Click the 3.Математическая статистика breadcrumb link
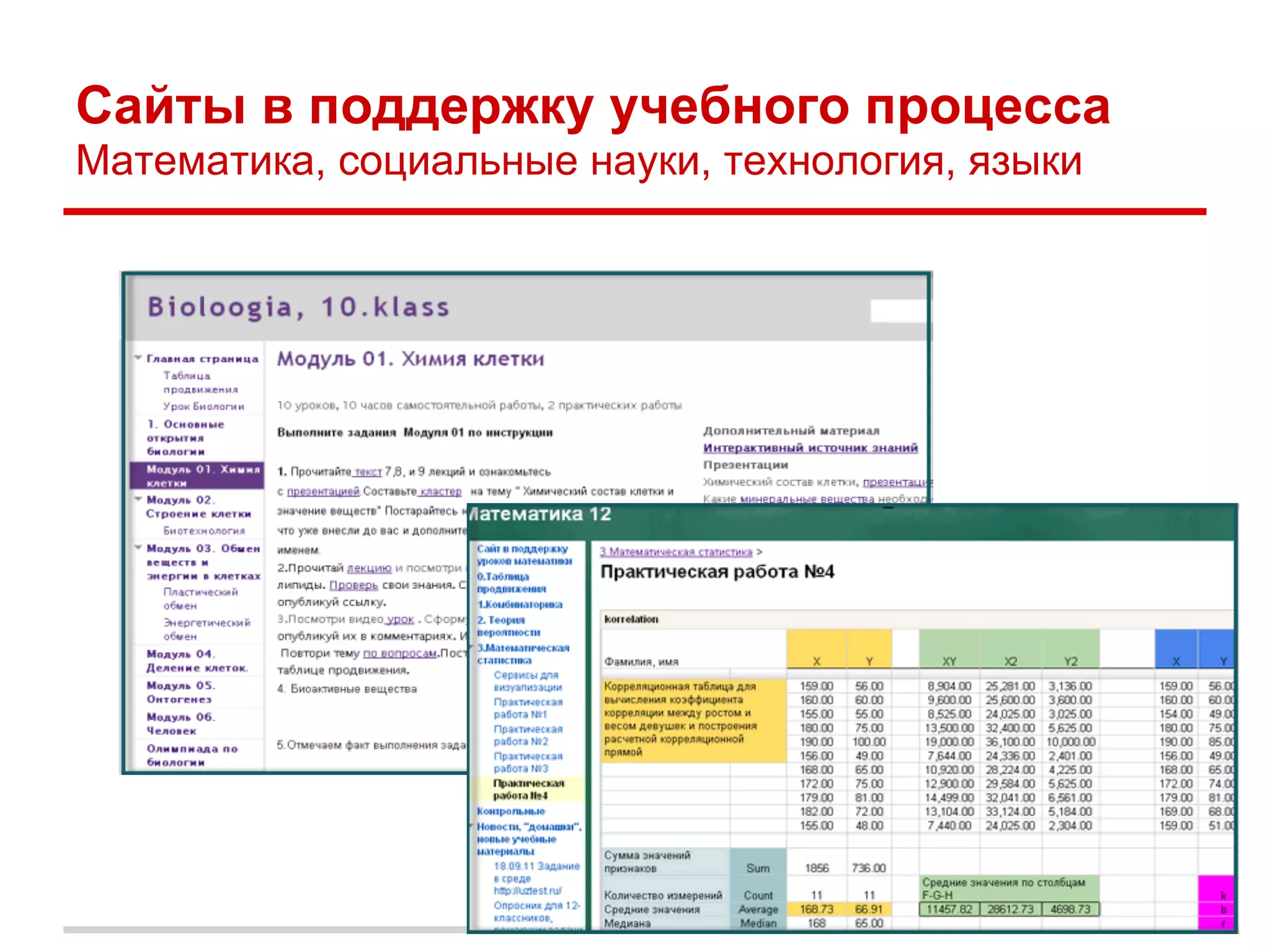The width and height of the screenshot is (1270, 952). click(x=676, y=552)
